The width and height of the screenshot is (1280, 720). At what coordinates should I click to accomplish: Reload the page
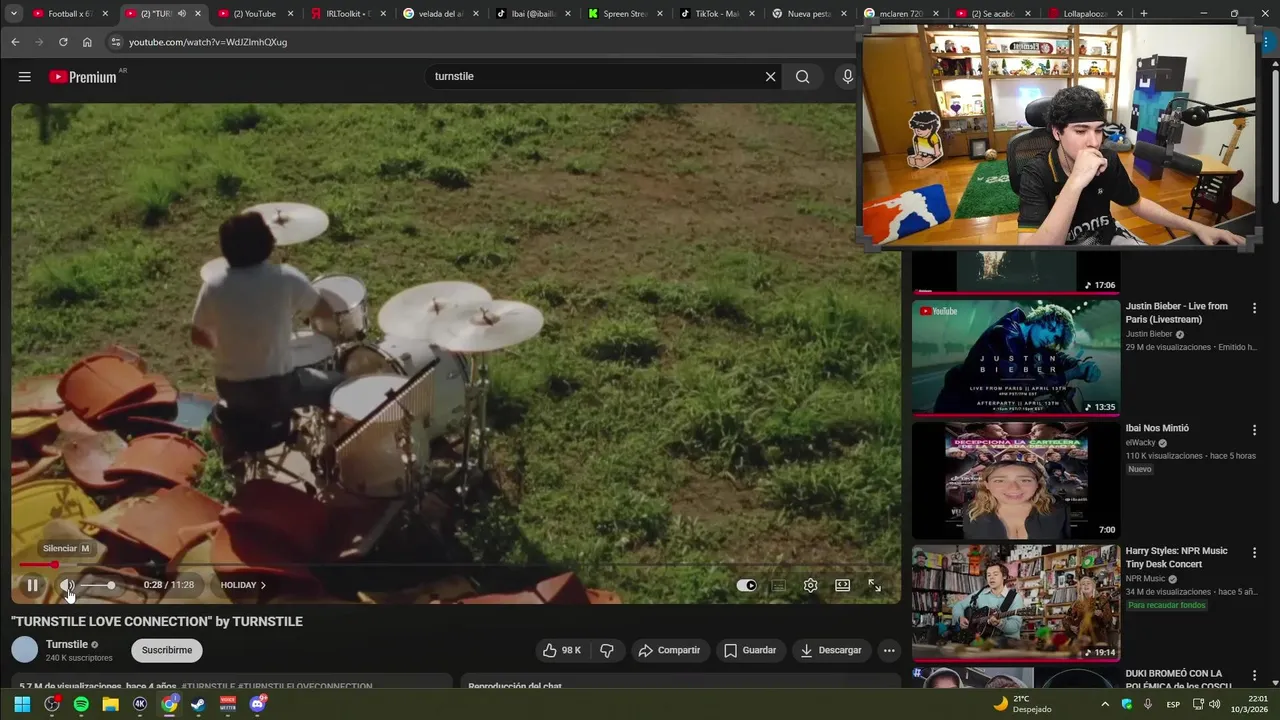pyautogui.click(x=63, y=42)
